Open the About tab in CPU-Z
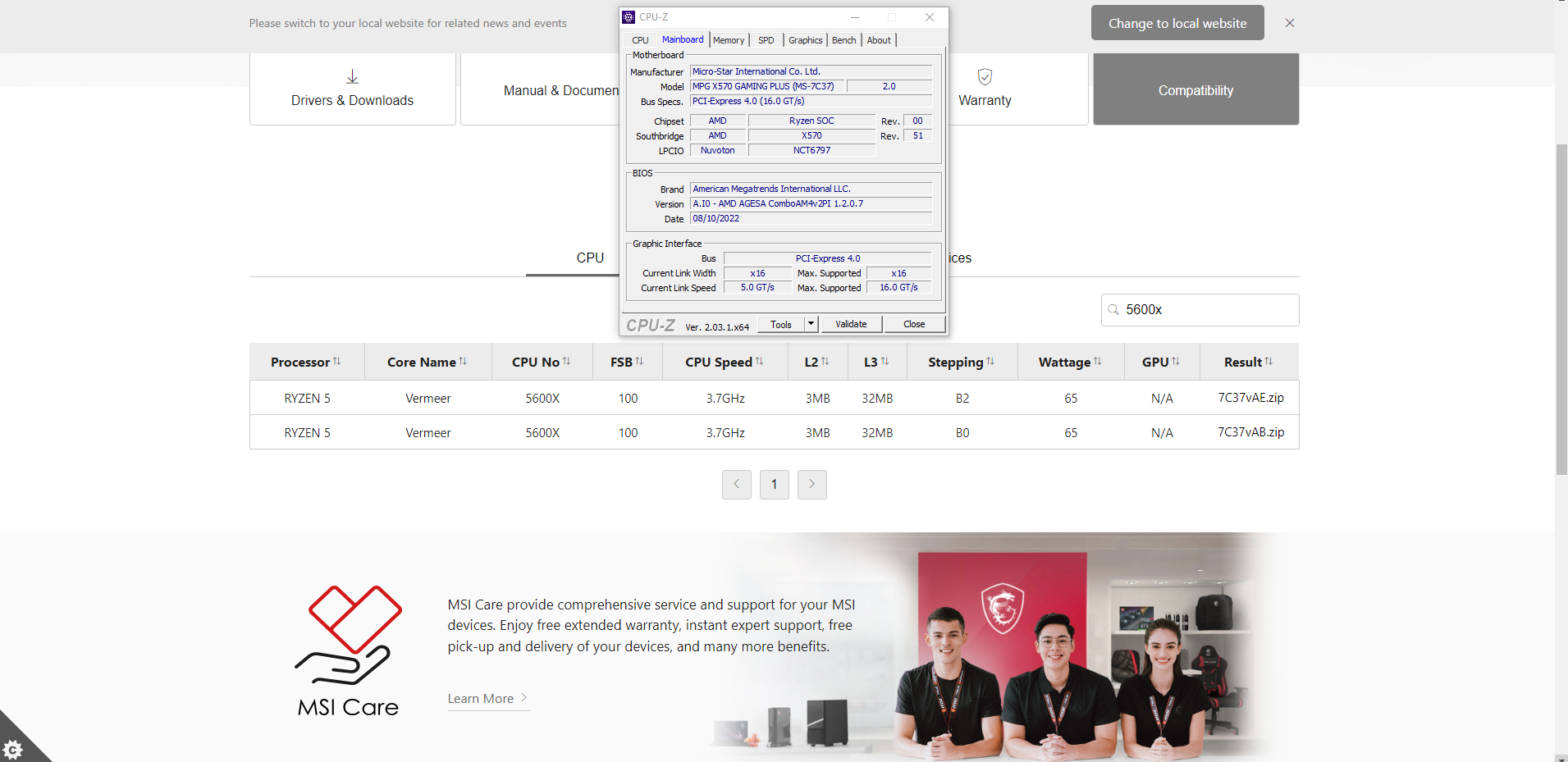Viewport: 1568px width, 762px height. [x=879, y=40]
